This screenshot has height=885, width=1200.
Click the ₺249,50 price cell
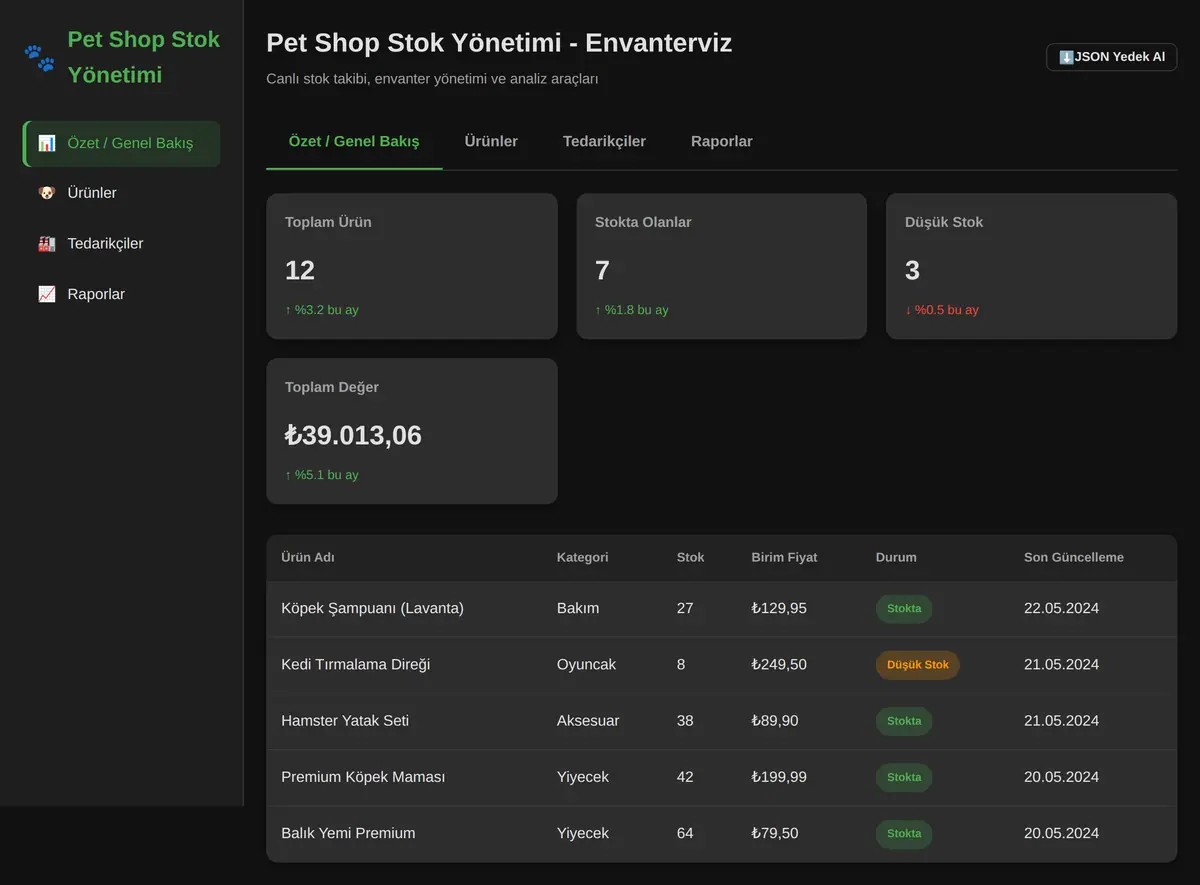pyautogui.click(x=779, y=664)
